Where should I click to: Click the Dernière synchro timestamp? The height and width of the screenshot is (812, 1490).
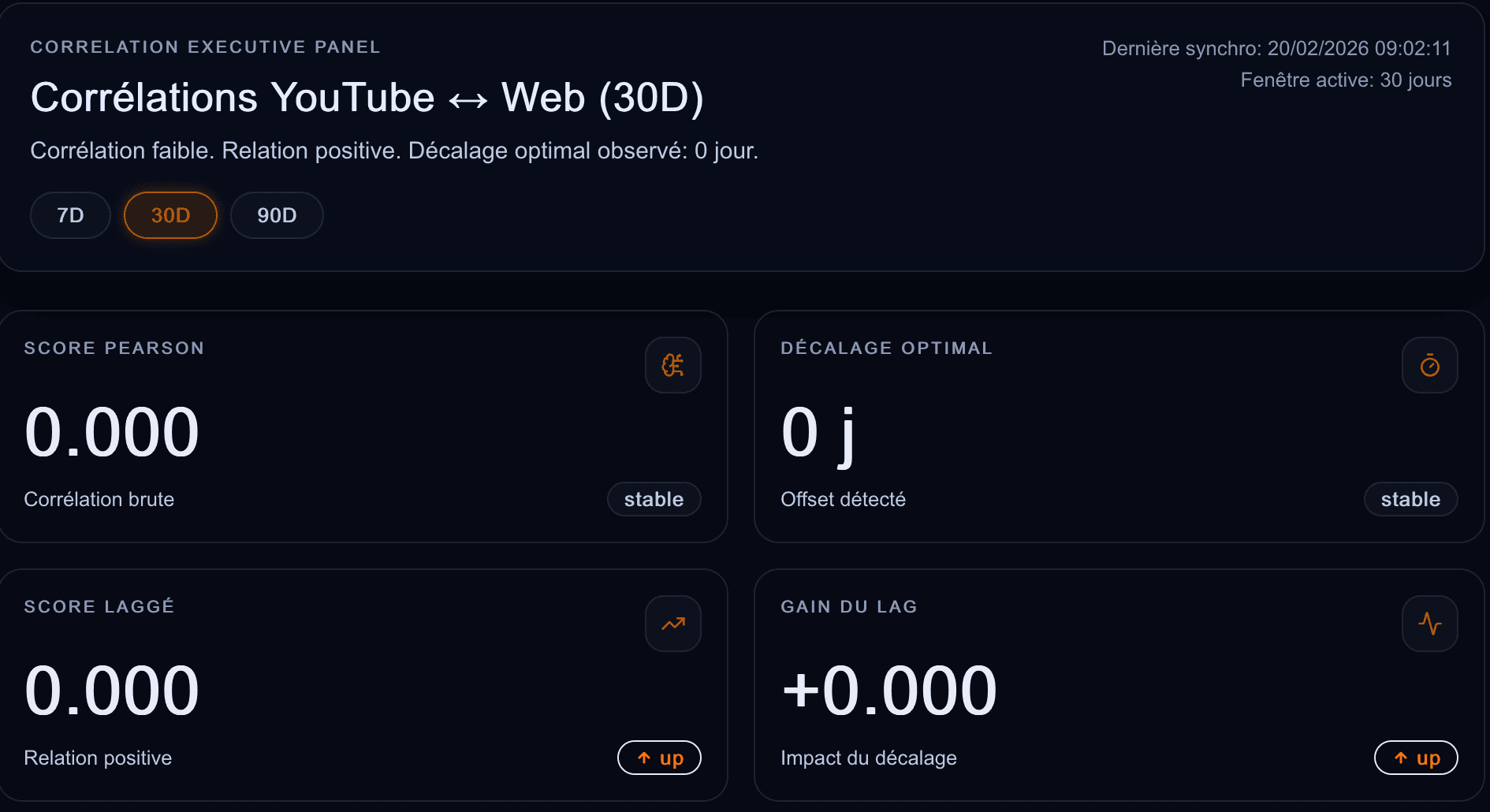click(x=1276, y=48)
